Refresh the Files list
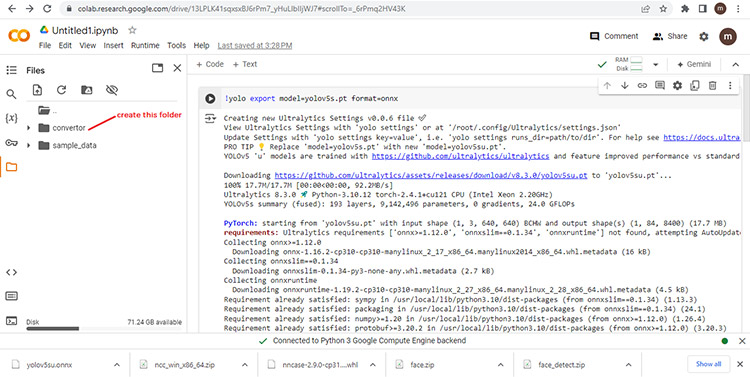This screenshot has width=750, height=377. click(x=61, y=90)
